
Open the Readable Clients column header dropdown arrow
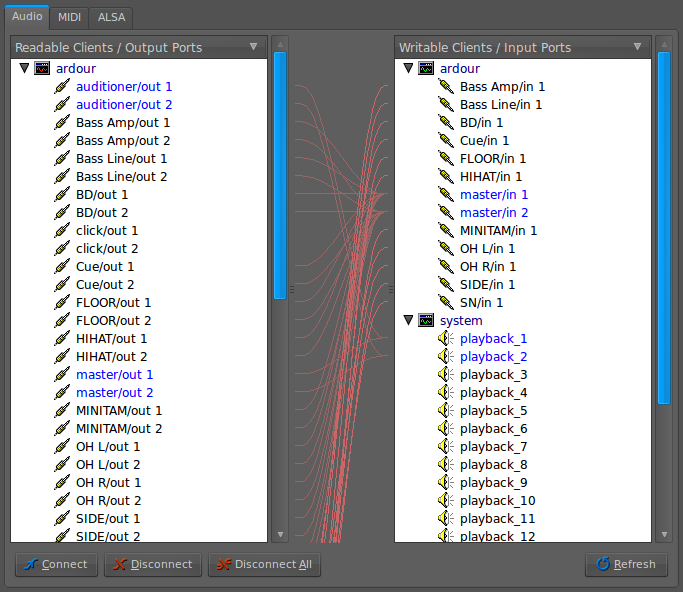click(x=254, y=47)
